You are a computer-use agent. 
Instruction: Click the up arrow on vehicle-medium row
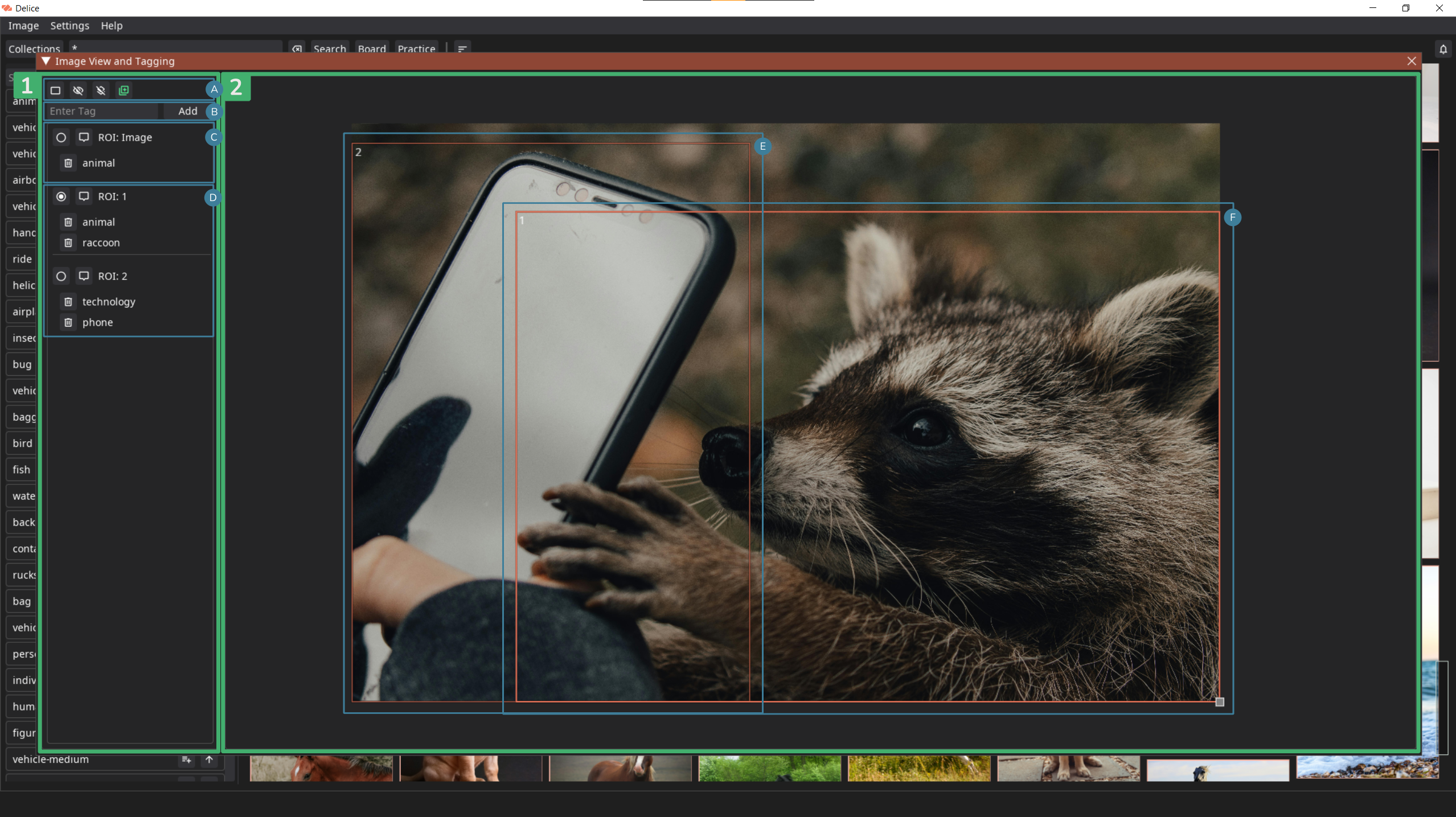(209, 759)
